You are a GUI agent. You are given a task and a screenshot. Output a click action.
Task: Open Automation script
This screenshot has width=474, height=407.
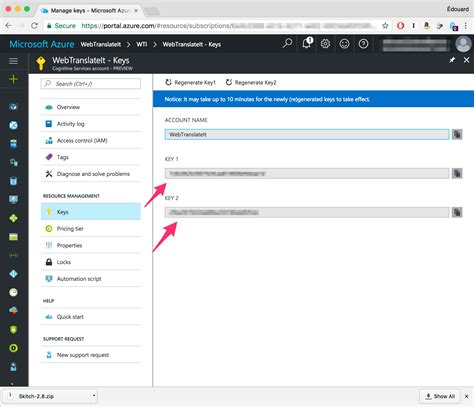pos(91,279)
